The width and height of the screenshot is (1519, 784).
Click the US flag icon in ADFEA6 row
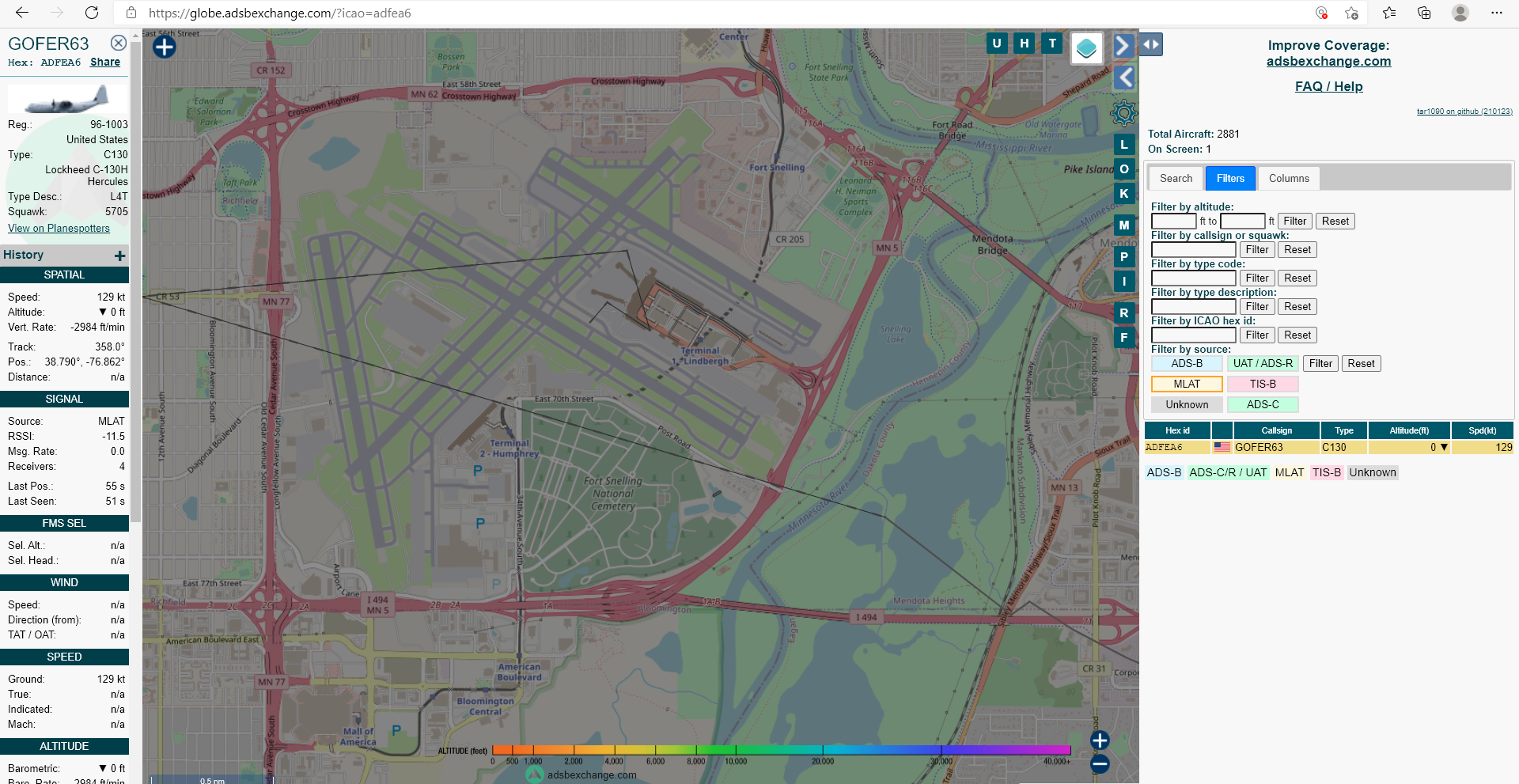[x=1222, y=448]
